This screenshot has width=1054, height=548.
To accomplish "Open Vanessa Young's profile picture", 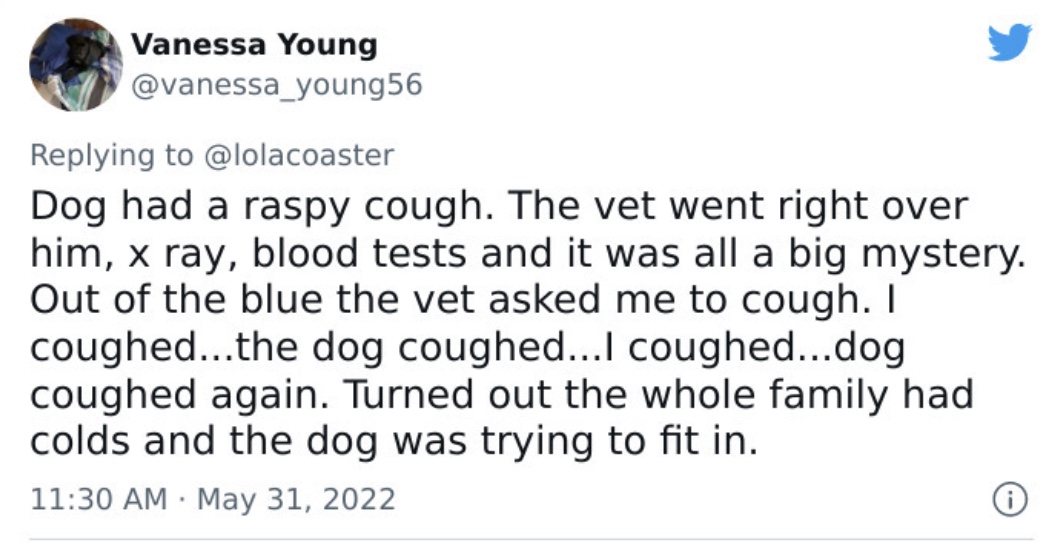I will pyautogui.click(x=76, y=65).
